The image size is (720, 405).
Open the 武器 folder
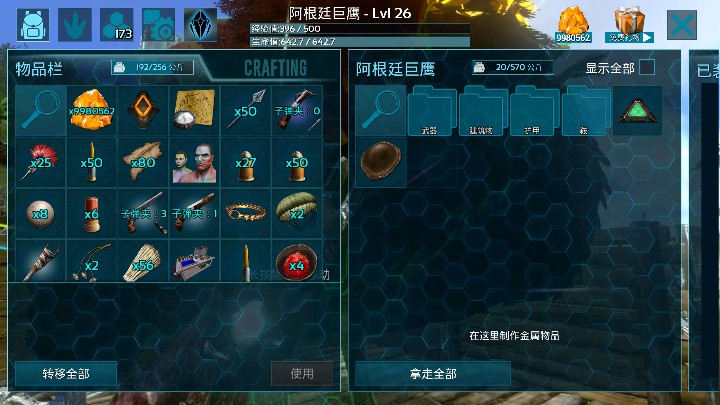point(432,110)
